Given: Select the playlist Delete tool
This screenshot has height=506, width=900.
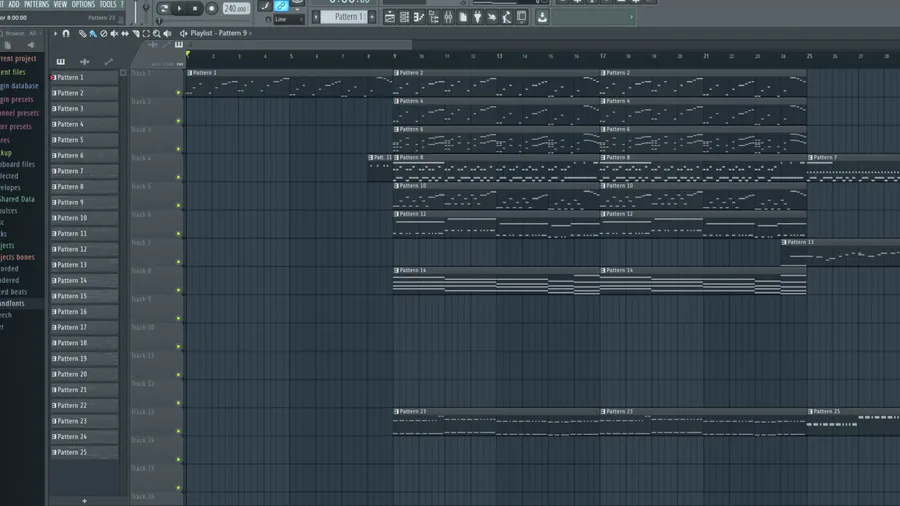Looking at the screenshot, I should point(104,34).
